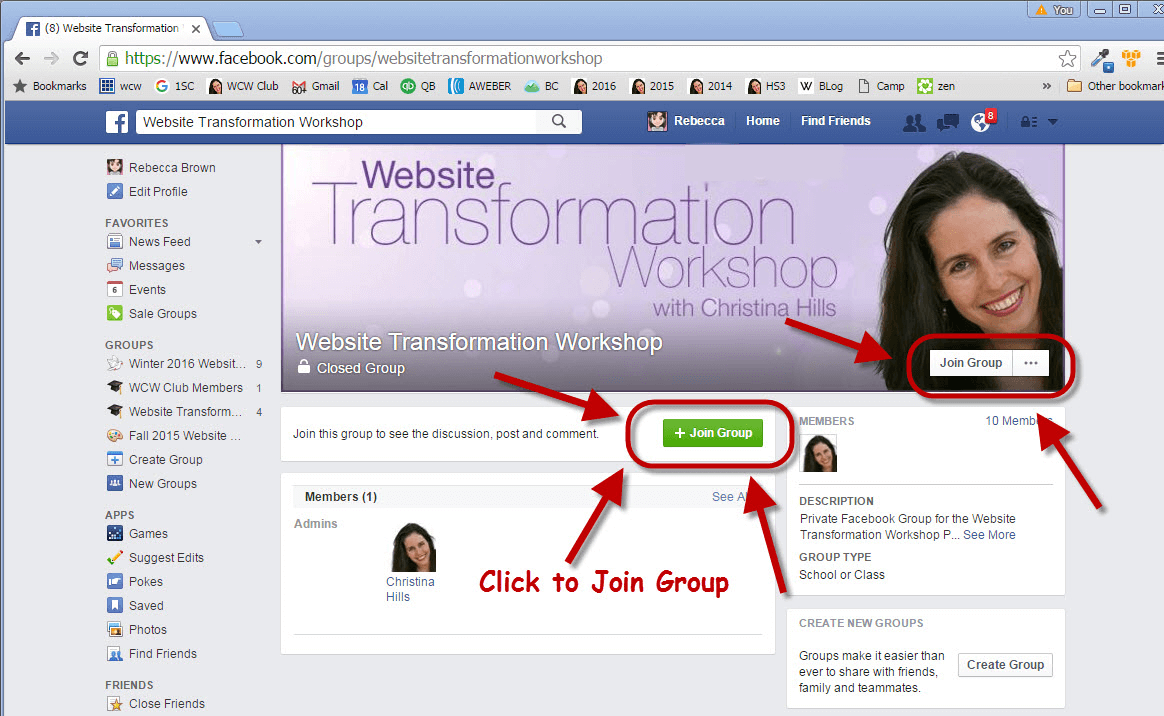Viewport: 1164px width, 716px height.
Task: Open the 2016 bookmark
Action: [595, 86]
